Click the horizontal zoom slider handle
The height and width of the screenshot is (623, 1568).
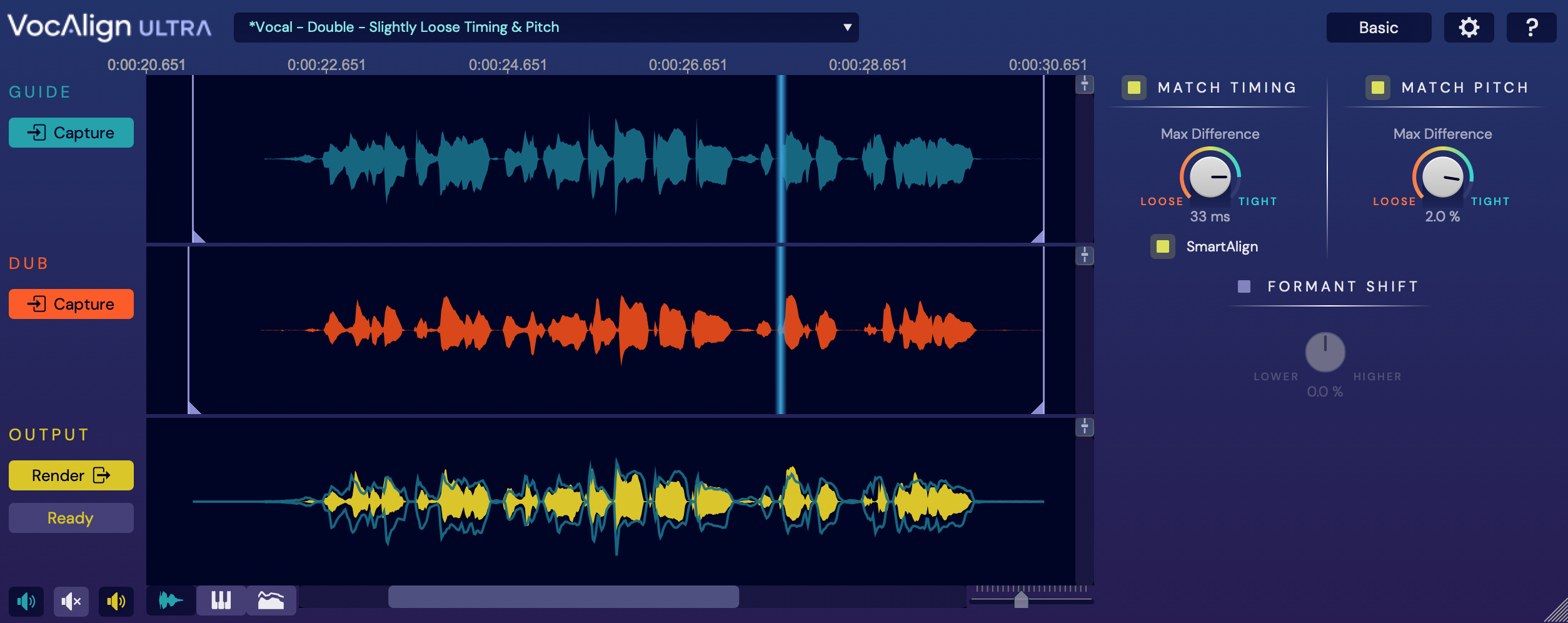tap(1021, 600)
